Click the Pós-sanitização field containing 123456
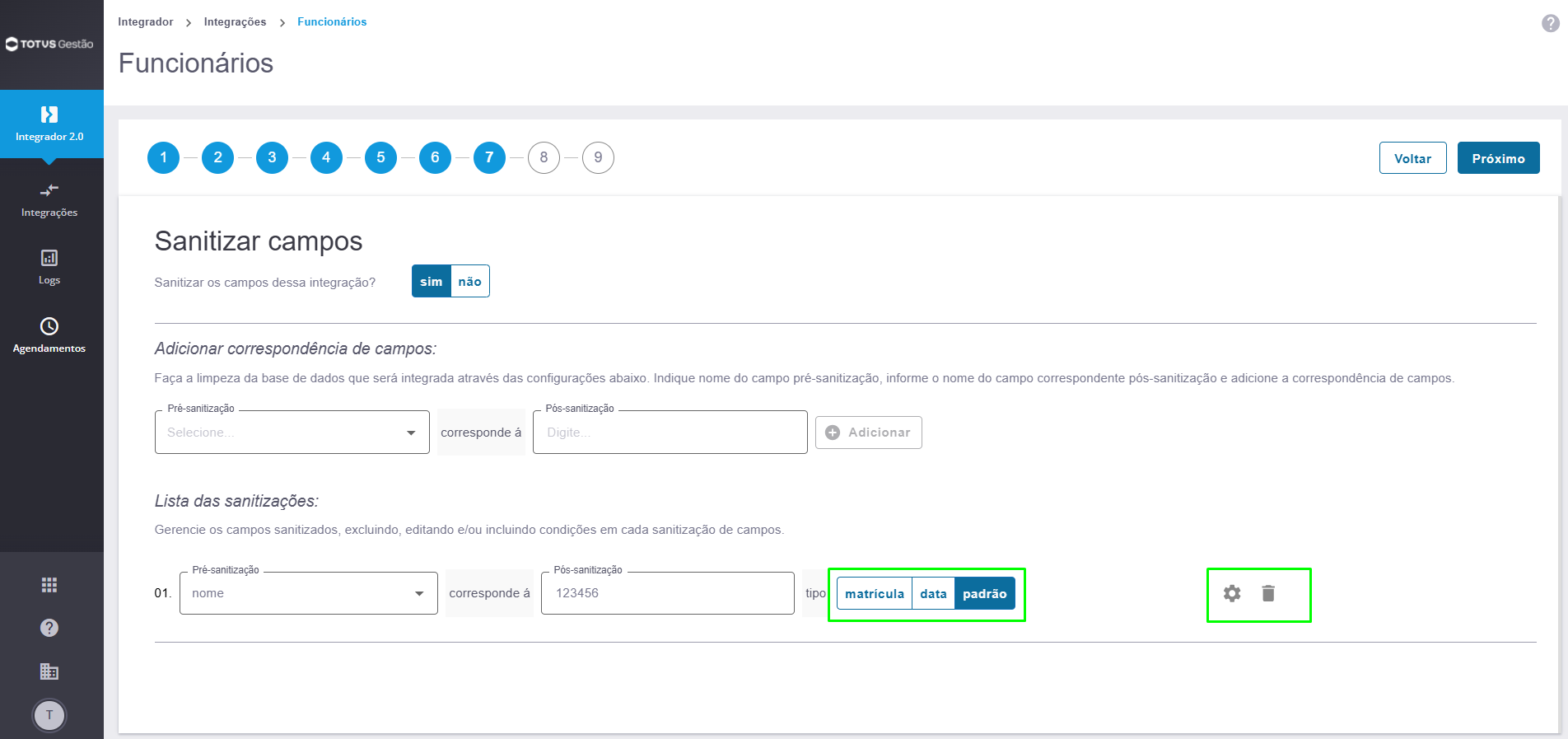 (668, 593)
